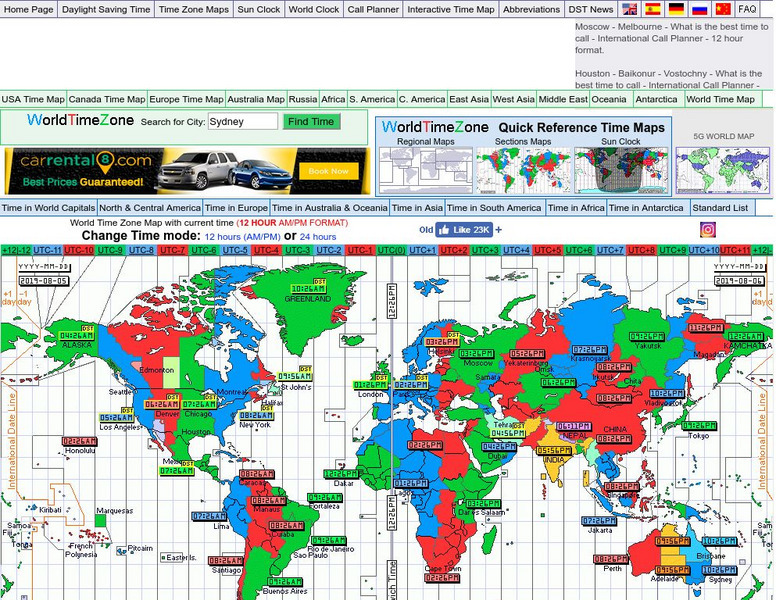Select Europe Time Map tab

[x=186, y=99]
